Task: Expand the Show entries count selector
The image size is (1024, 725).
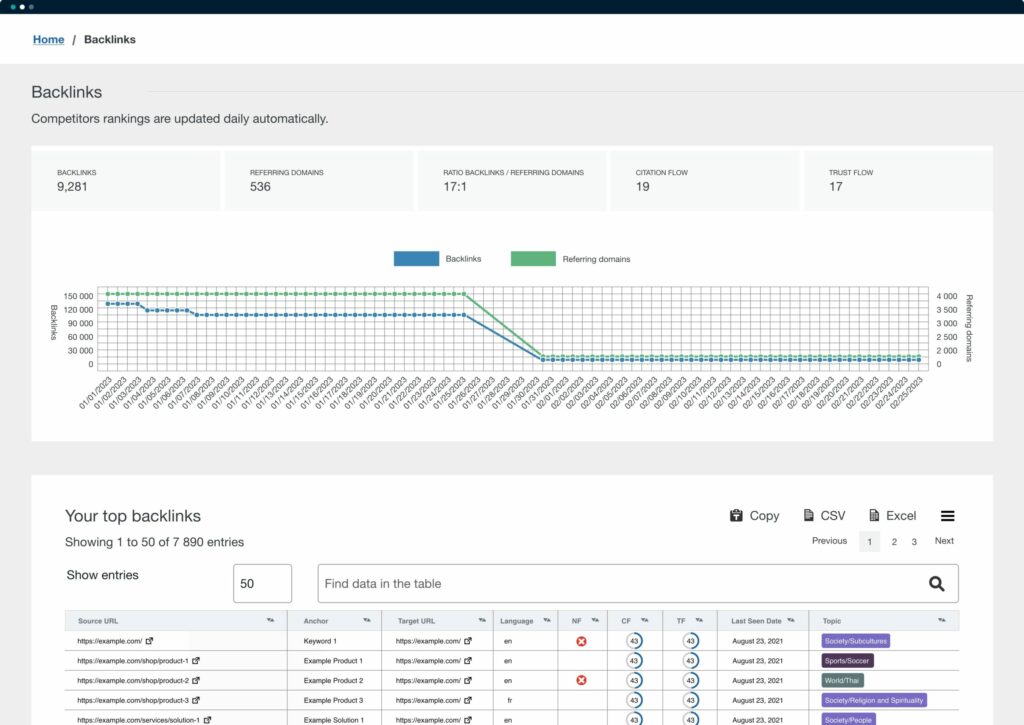Action: pyautogui.click(x=262, y=582)
